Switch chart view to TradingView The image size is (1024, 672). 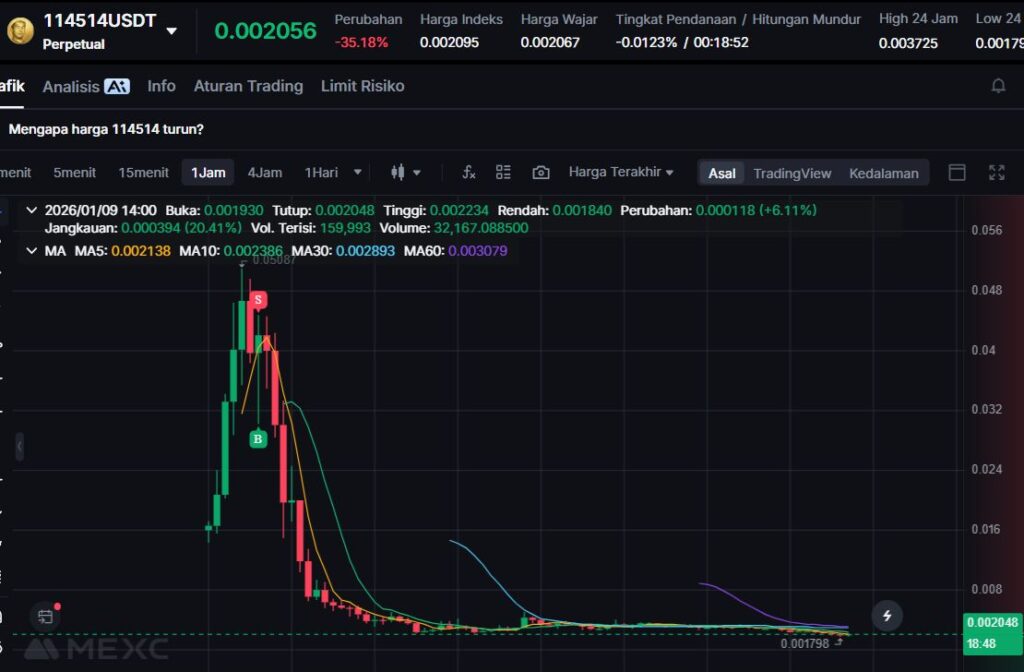click(792, 173)
